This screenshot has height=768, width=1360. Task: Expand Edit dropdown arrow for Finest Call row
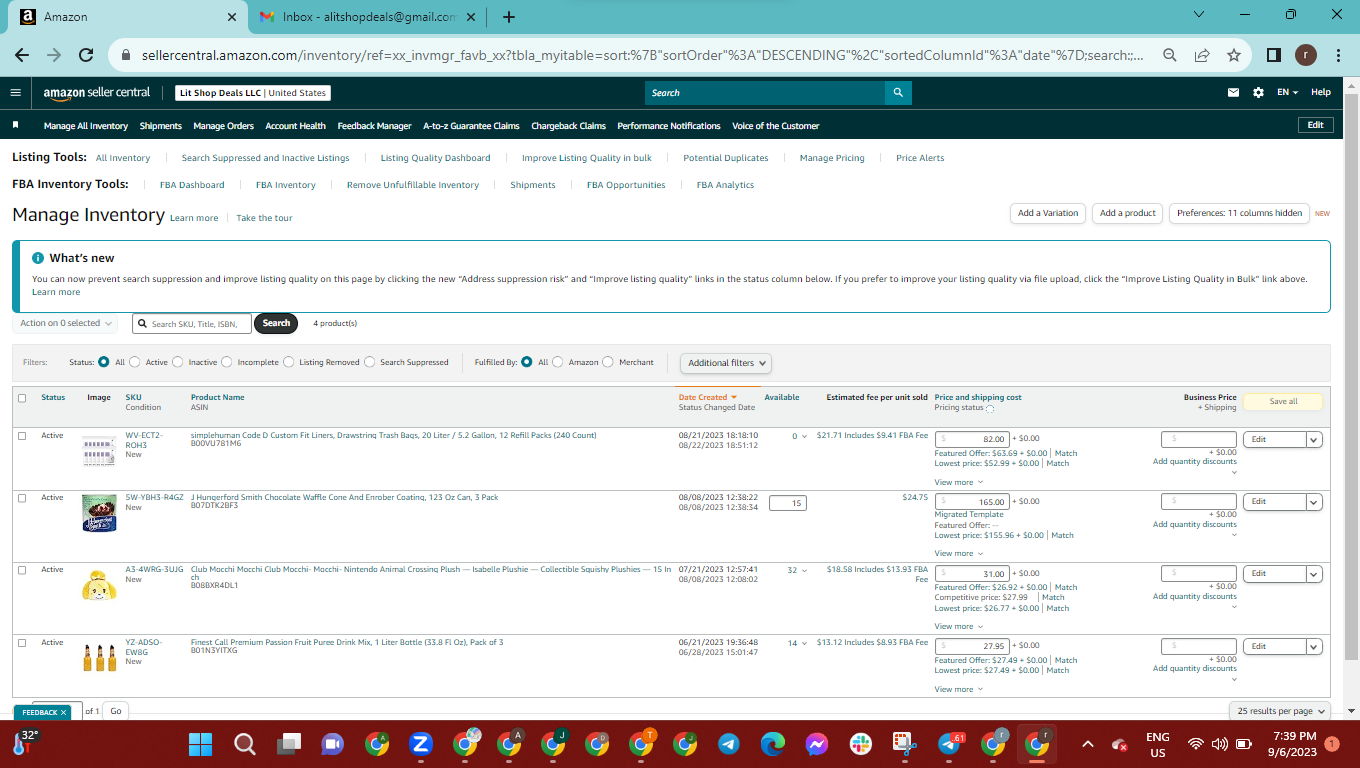(x=1314, y=646)
